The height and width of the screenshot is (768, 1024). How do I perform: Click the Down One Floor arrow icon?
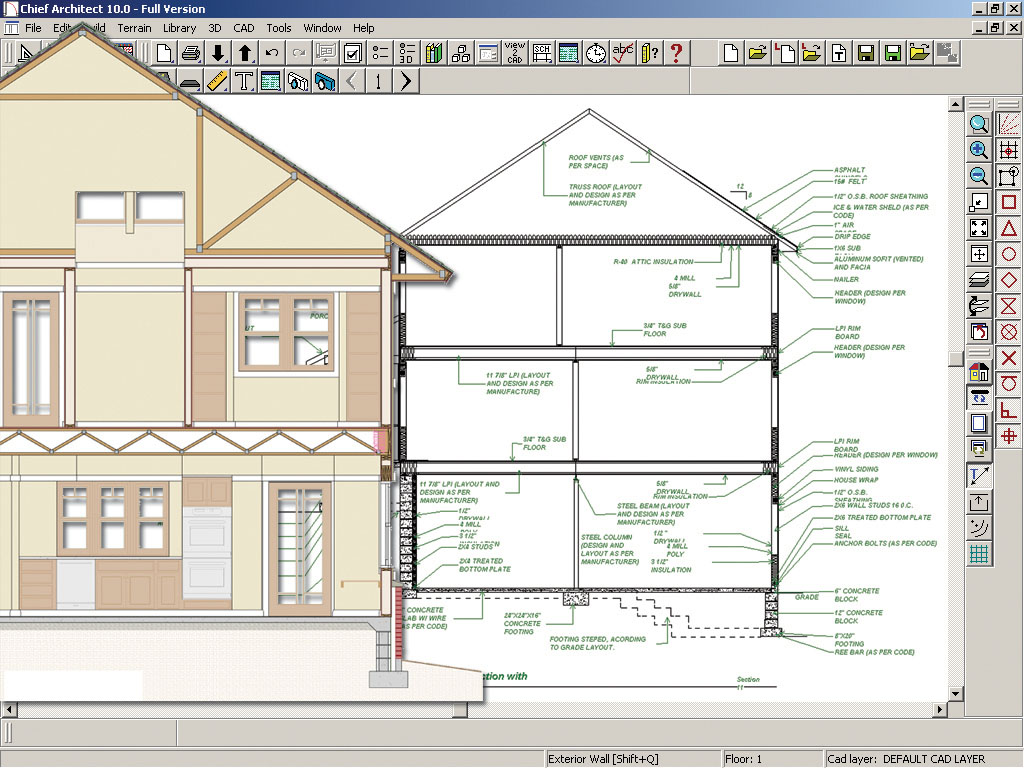[218, 54]
